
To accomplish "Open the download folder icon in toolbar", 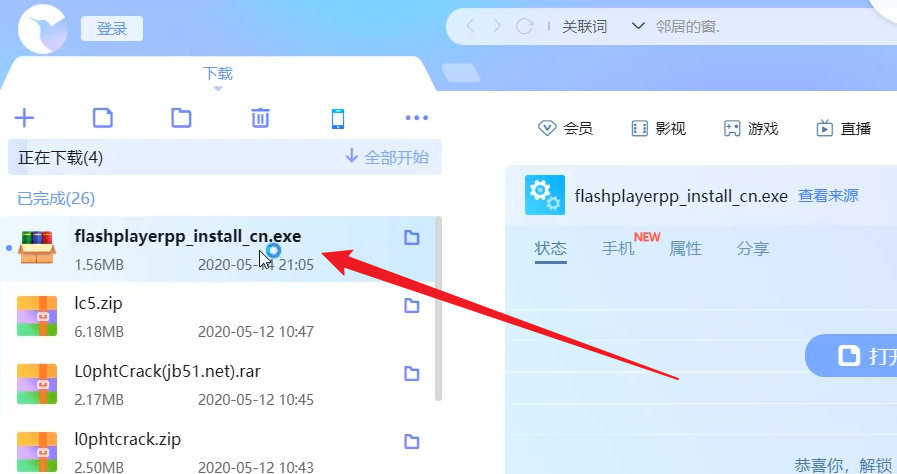I will click(x=181, y=118).
